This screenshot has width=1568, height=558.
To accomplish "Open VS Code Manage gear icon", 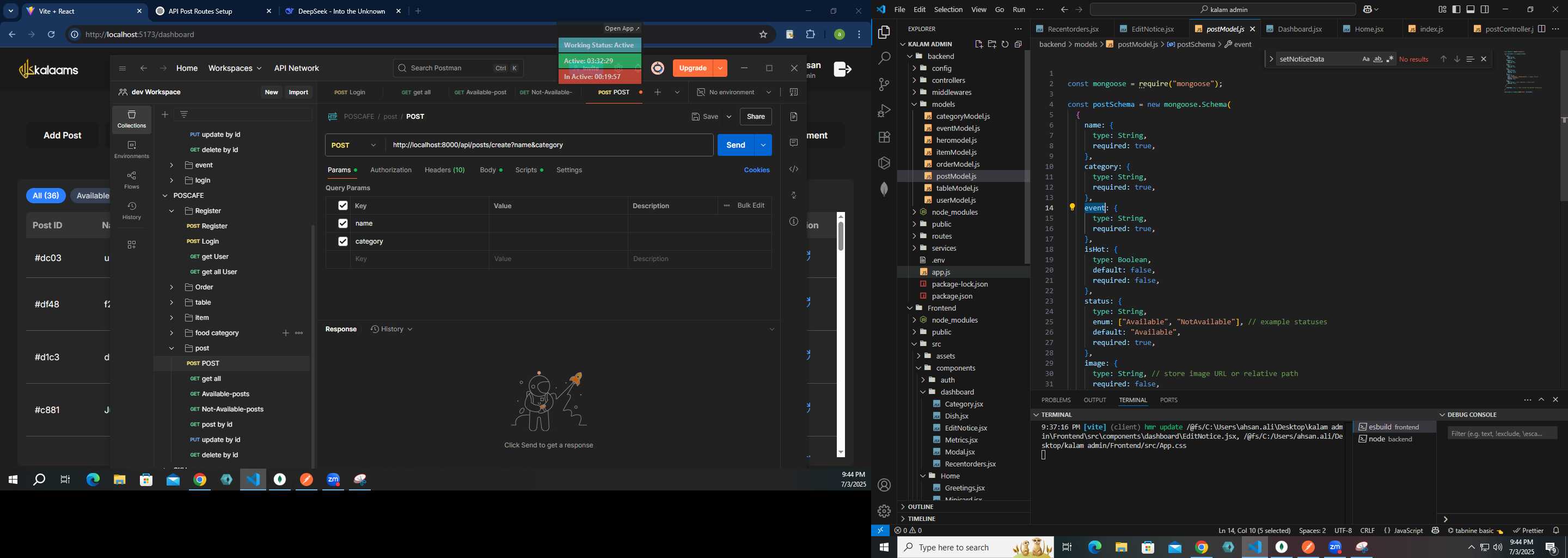I will (x=884, y=511).
